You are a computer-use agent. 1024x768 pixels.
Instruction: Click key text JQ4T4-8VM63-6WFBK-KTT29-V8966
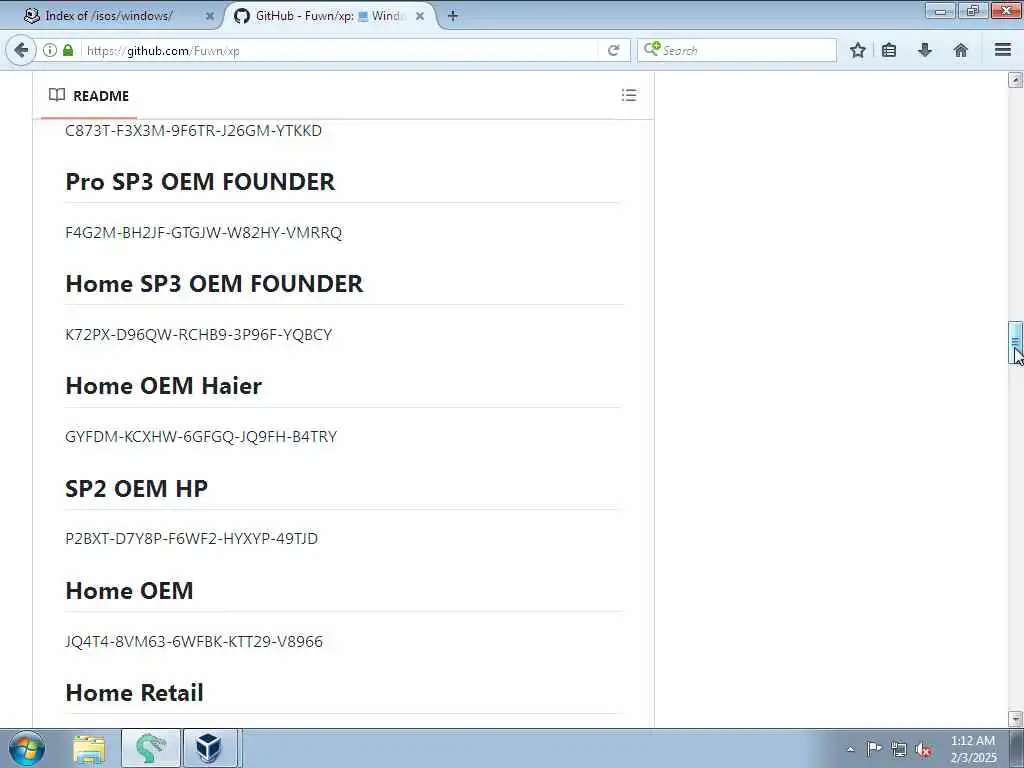(x=194, y=641)
